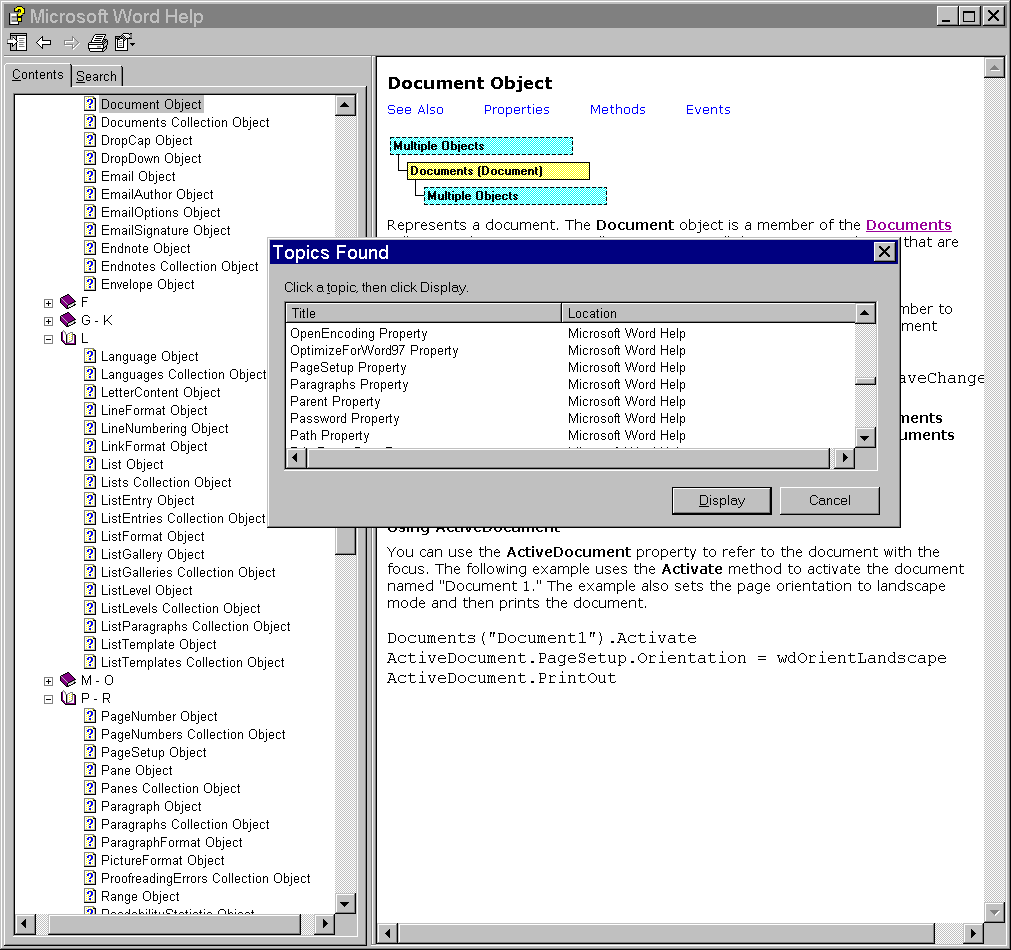Open ListFormat Object in the contents tree

pos(152,536)
